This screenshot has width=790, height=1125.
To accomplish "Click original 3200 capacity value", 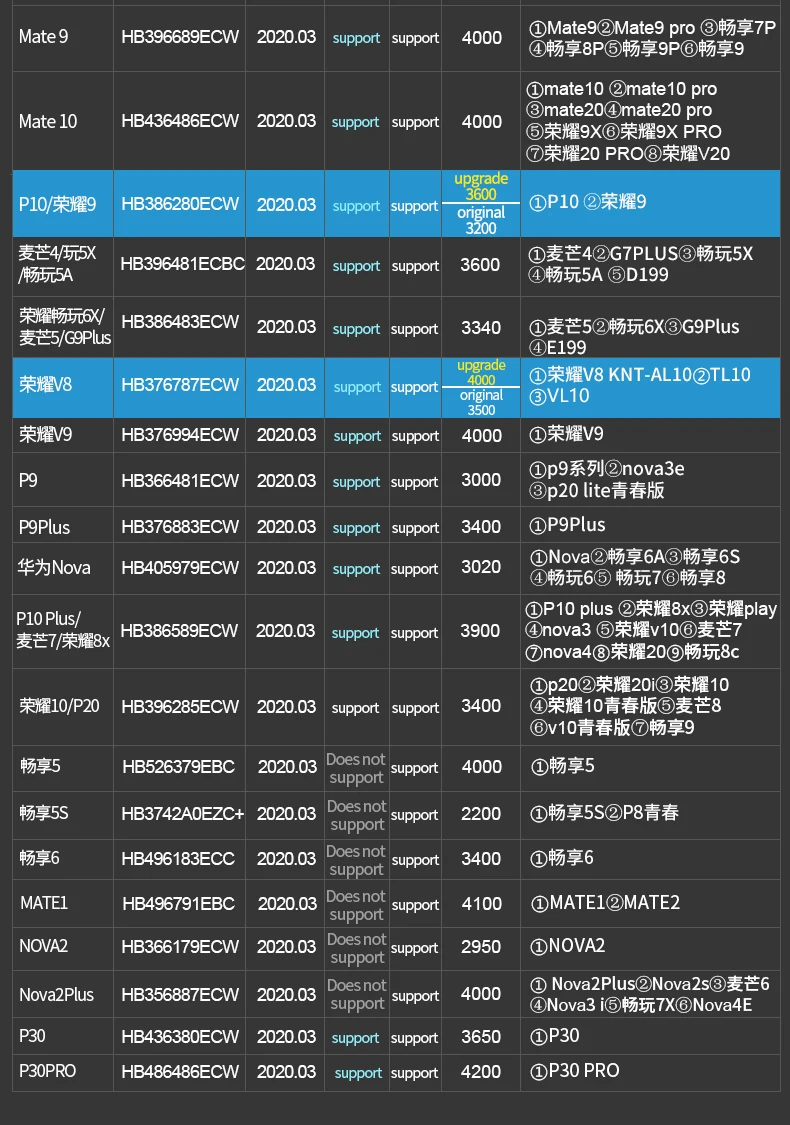I will (x=481, y=220).
